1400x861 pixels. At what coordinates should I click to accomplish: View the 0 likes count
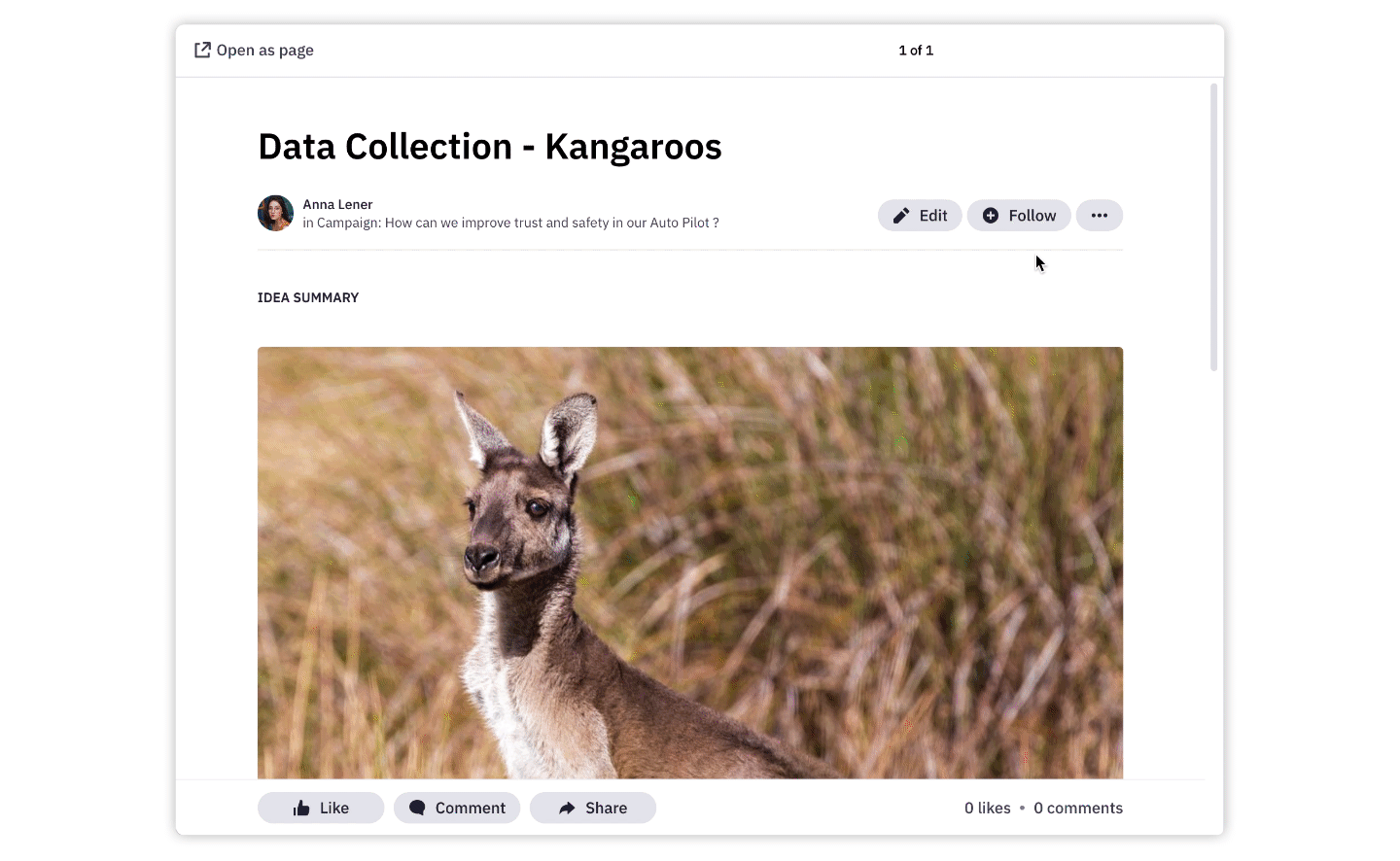(987, 809)
